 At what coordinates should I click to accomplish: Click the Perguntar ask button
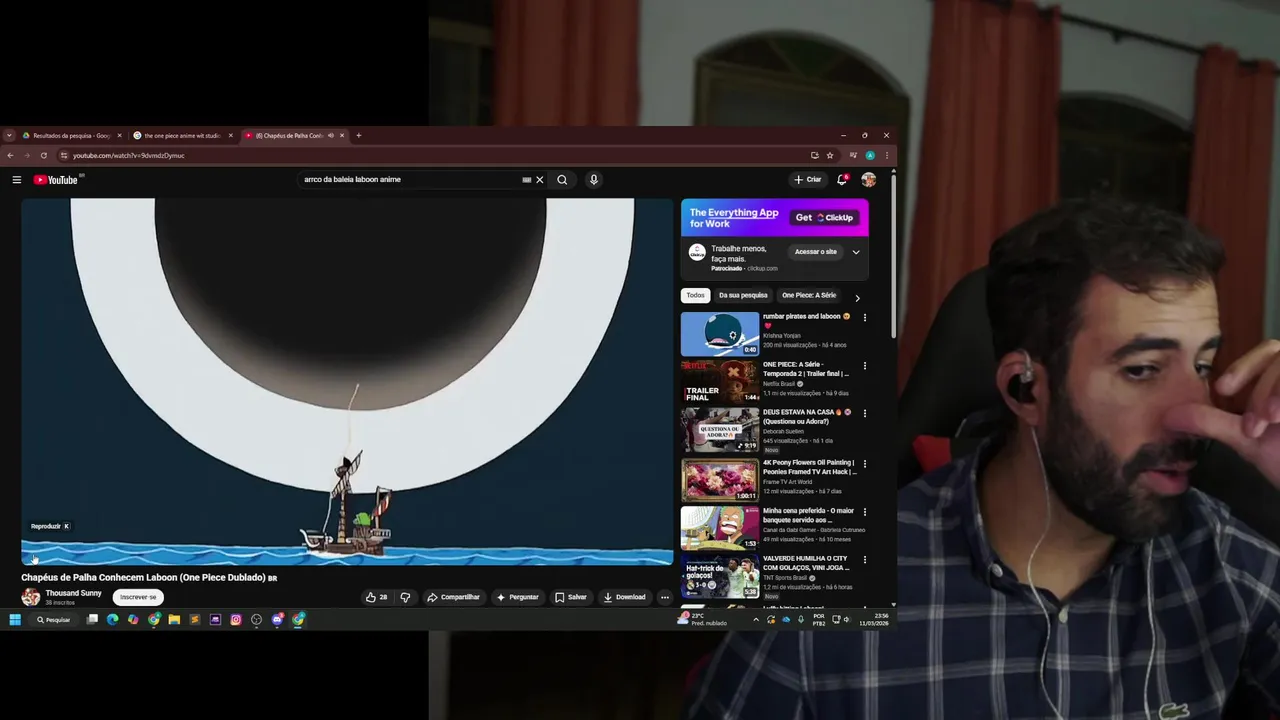[x=517, y=597]
